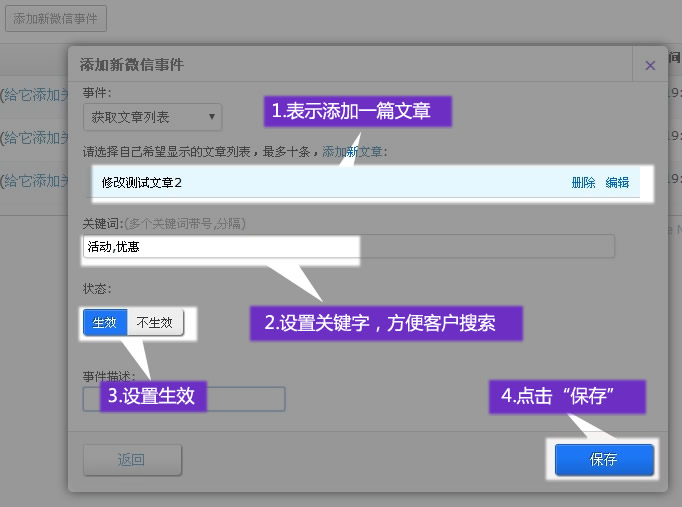Close the 添加新微信事件 dialog with X
The width and height of the screenshot is (682, 507).
650,65
